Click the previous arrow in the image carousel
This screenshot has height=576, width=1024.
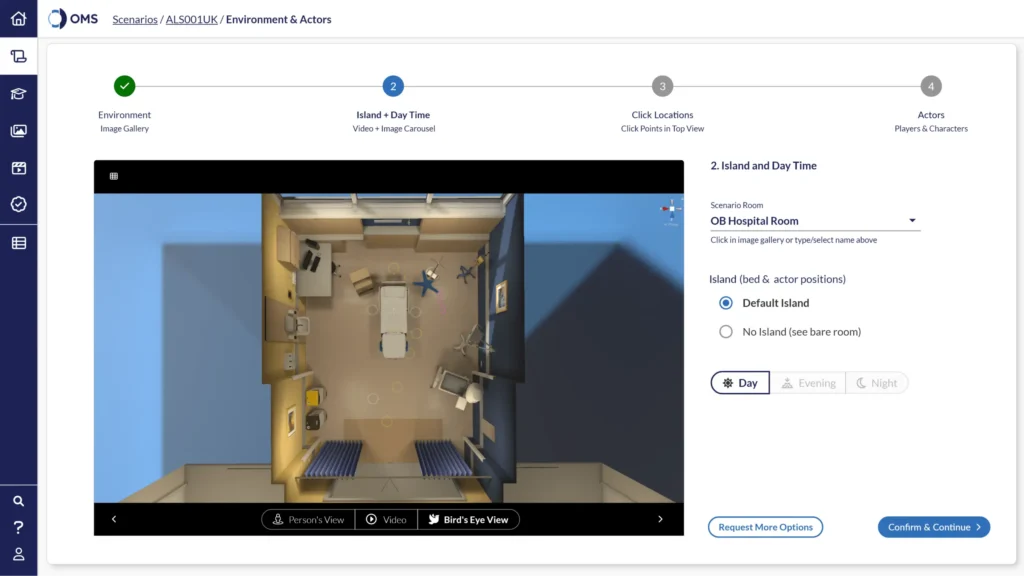click(x=114, y=519)
